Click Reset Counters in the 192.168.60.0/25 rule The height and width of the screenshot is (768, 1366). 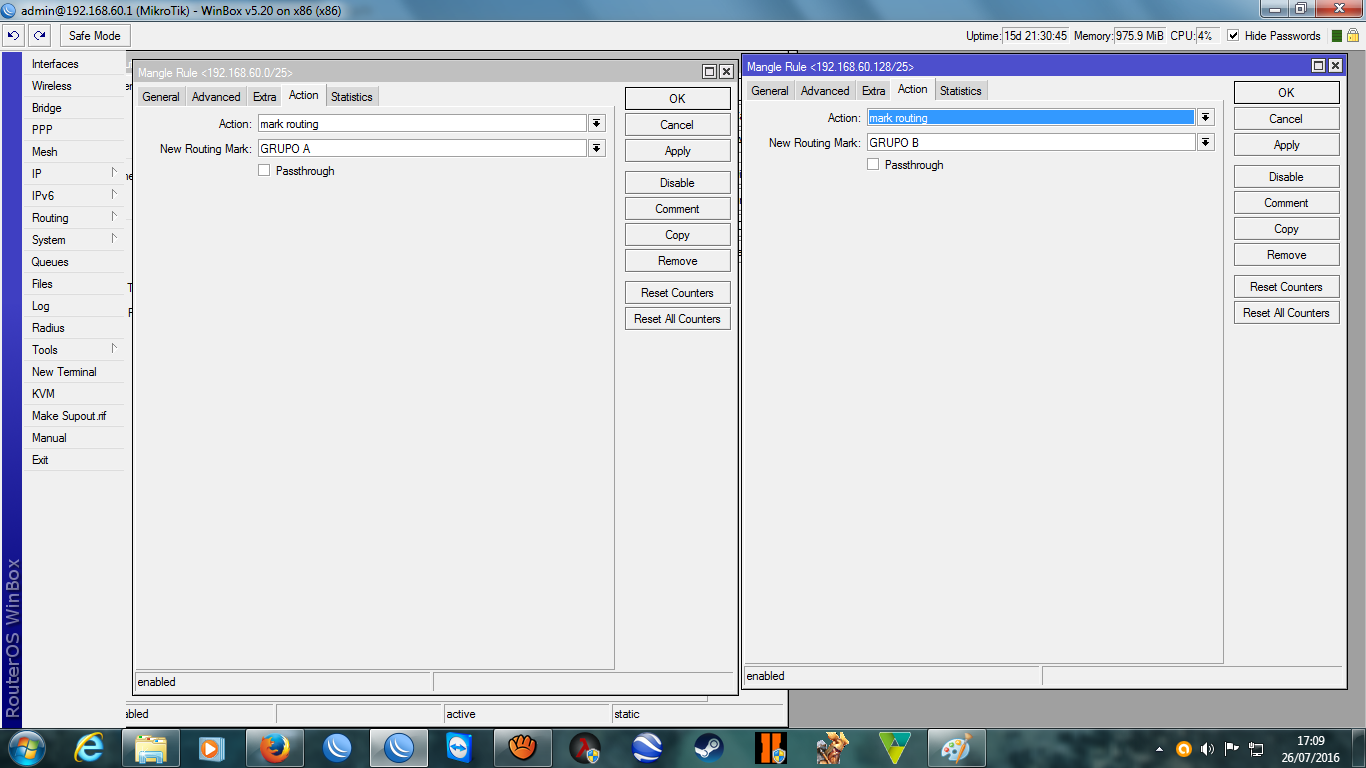(677, 293)
